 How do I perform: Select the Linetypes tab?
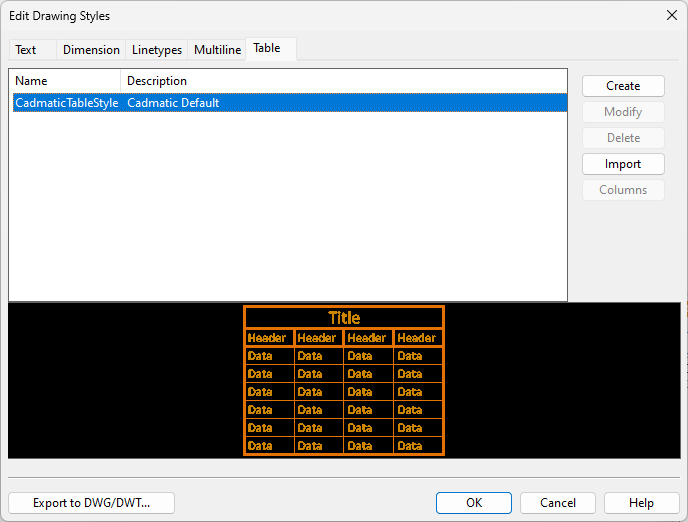pyautogui.click(x=157, y=50)
